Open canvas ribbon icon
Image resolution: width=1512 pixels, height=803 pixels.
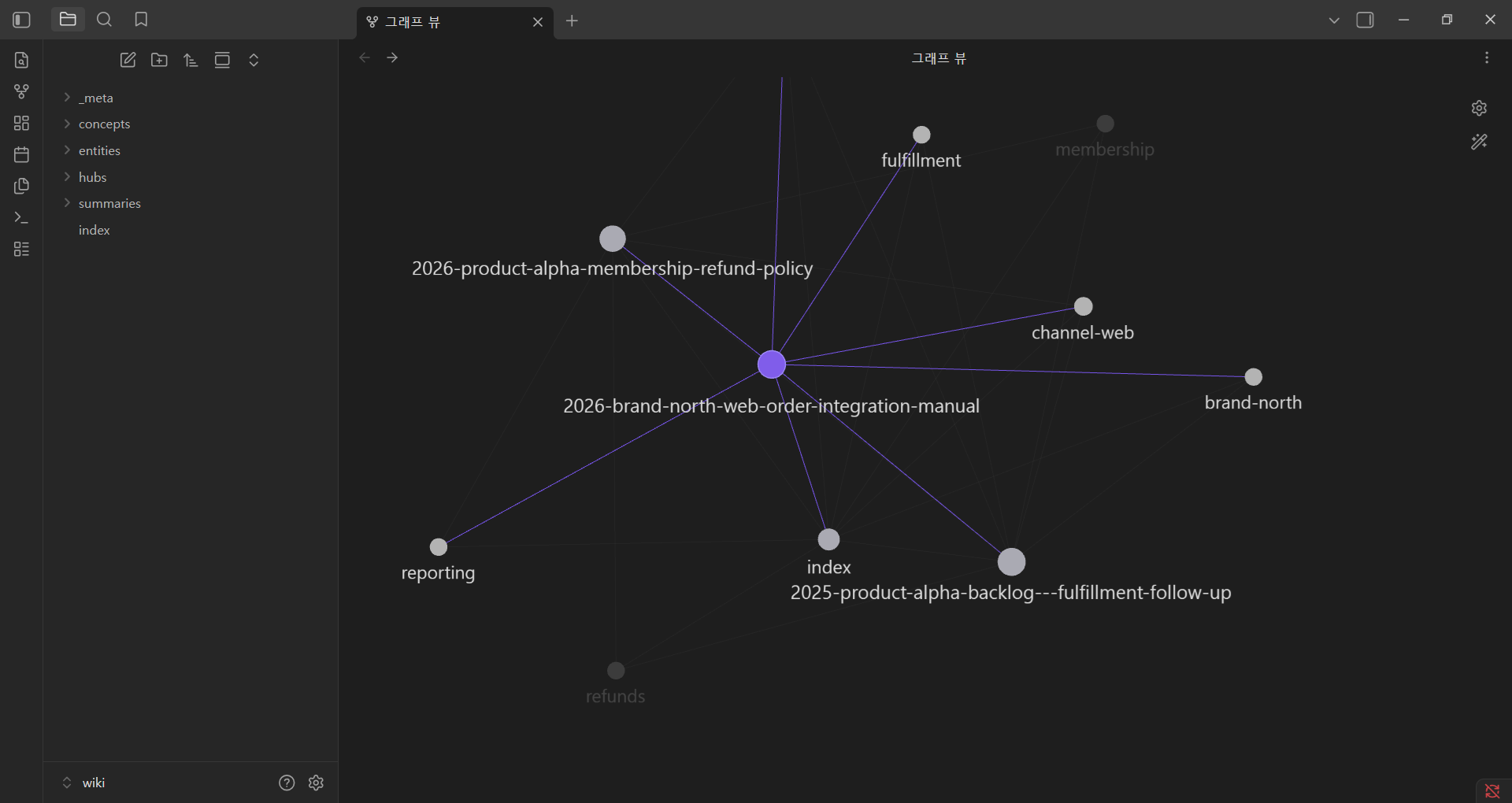(x=22, y=123)
